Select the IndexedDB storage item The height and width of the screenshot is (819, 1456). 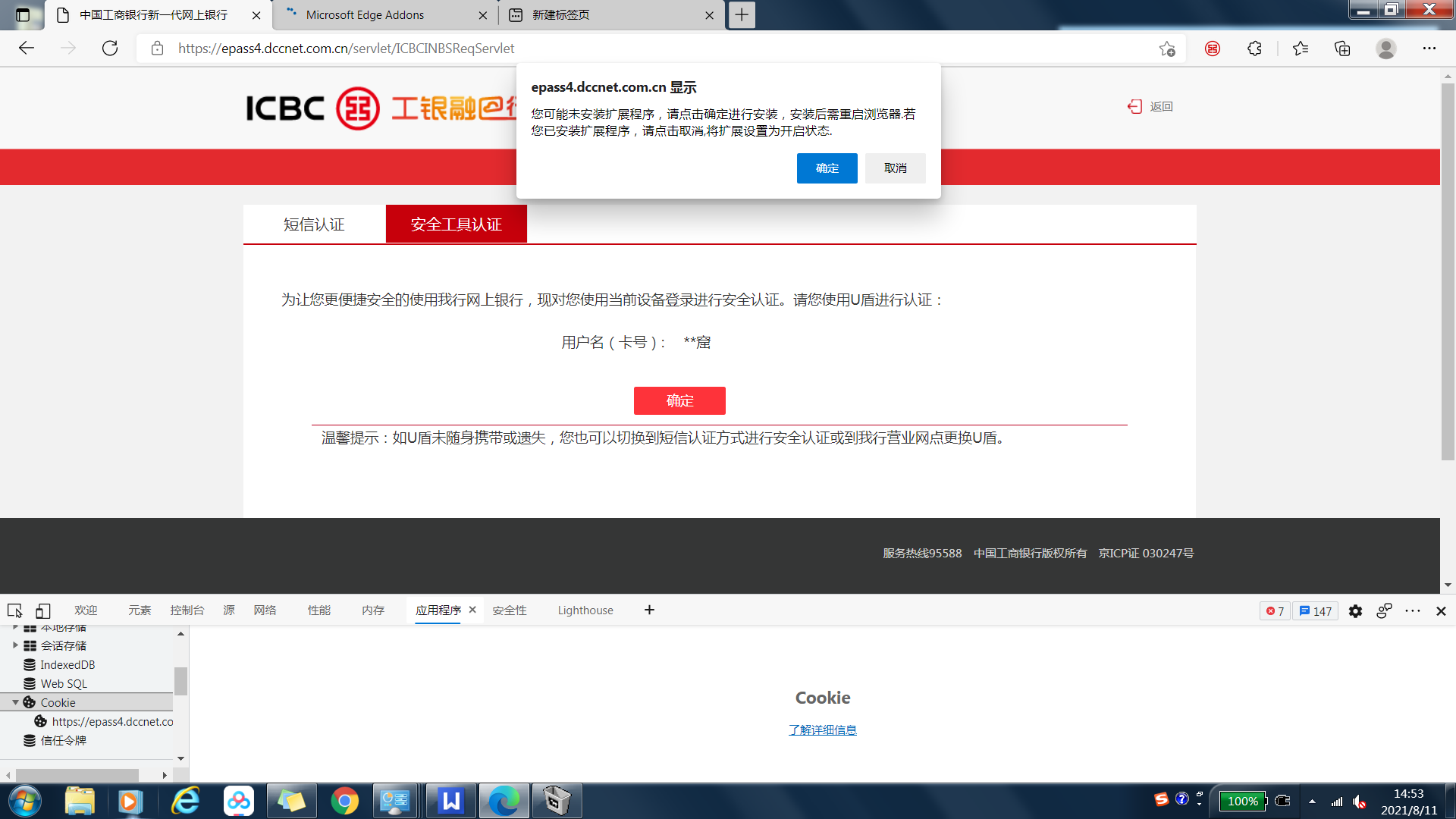[x=67, y=664]
